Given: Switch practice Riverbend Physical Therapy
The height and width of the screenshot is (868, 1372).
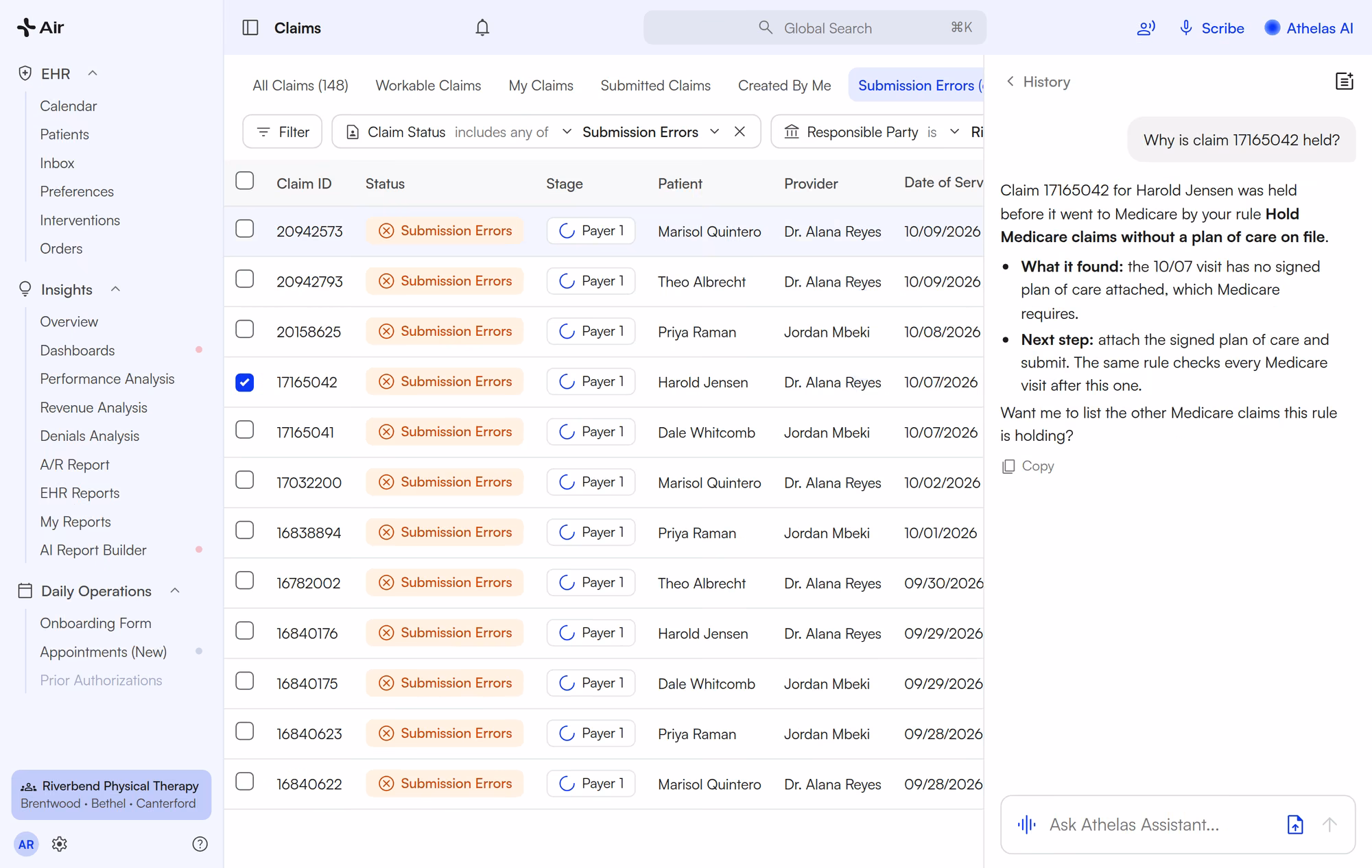Looking at the screenshot, I should coord(111,795).
